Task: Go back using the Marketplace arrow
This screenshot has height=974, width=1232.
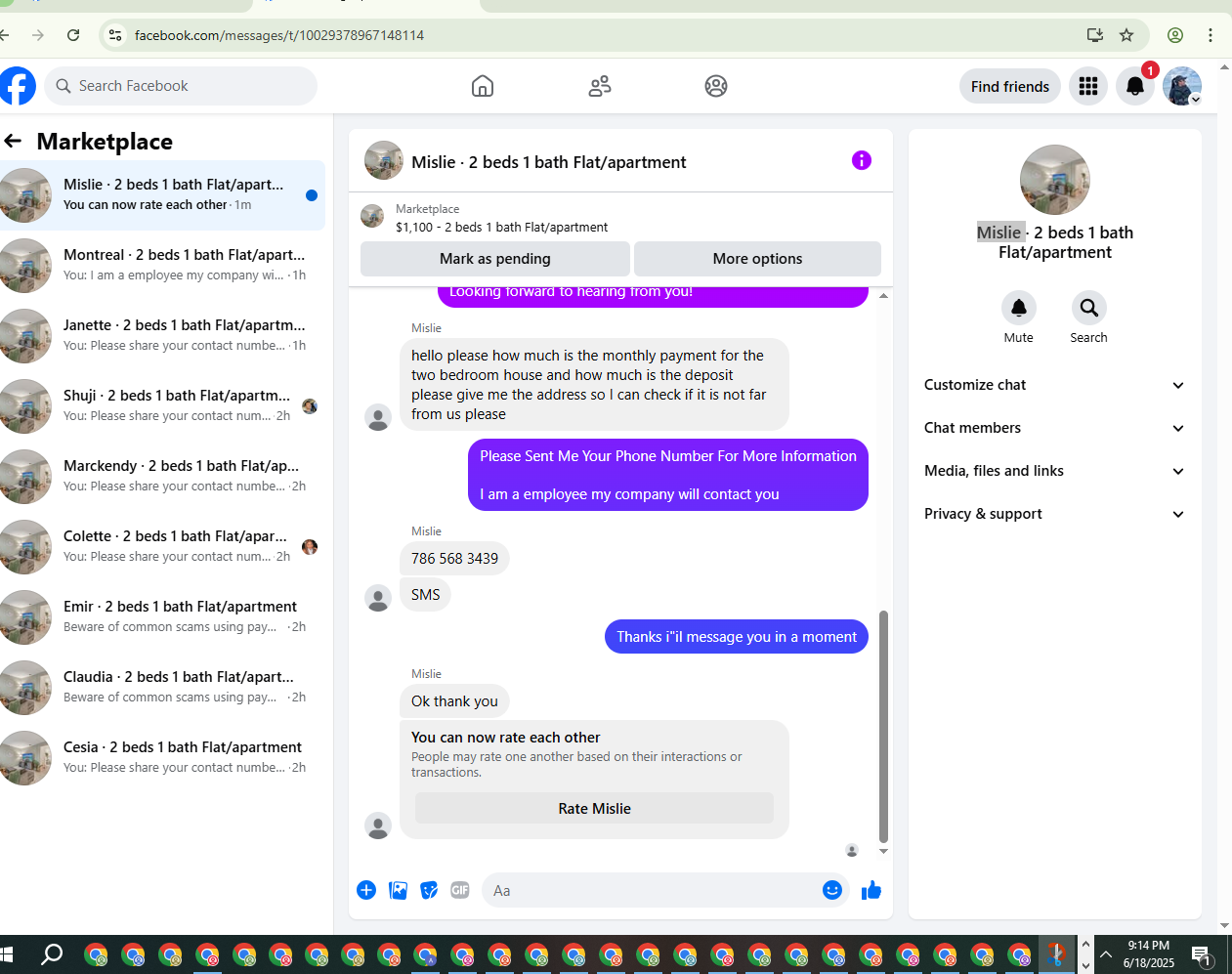Action: [x=13, y=141]
